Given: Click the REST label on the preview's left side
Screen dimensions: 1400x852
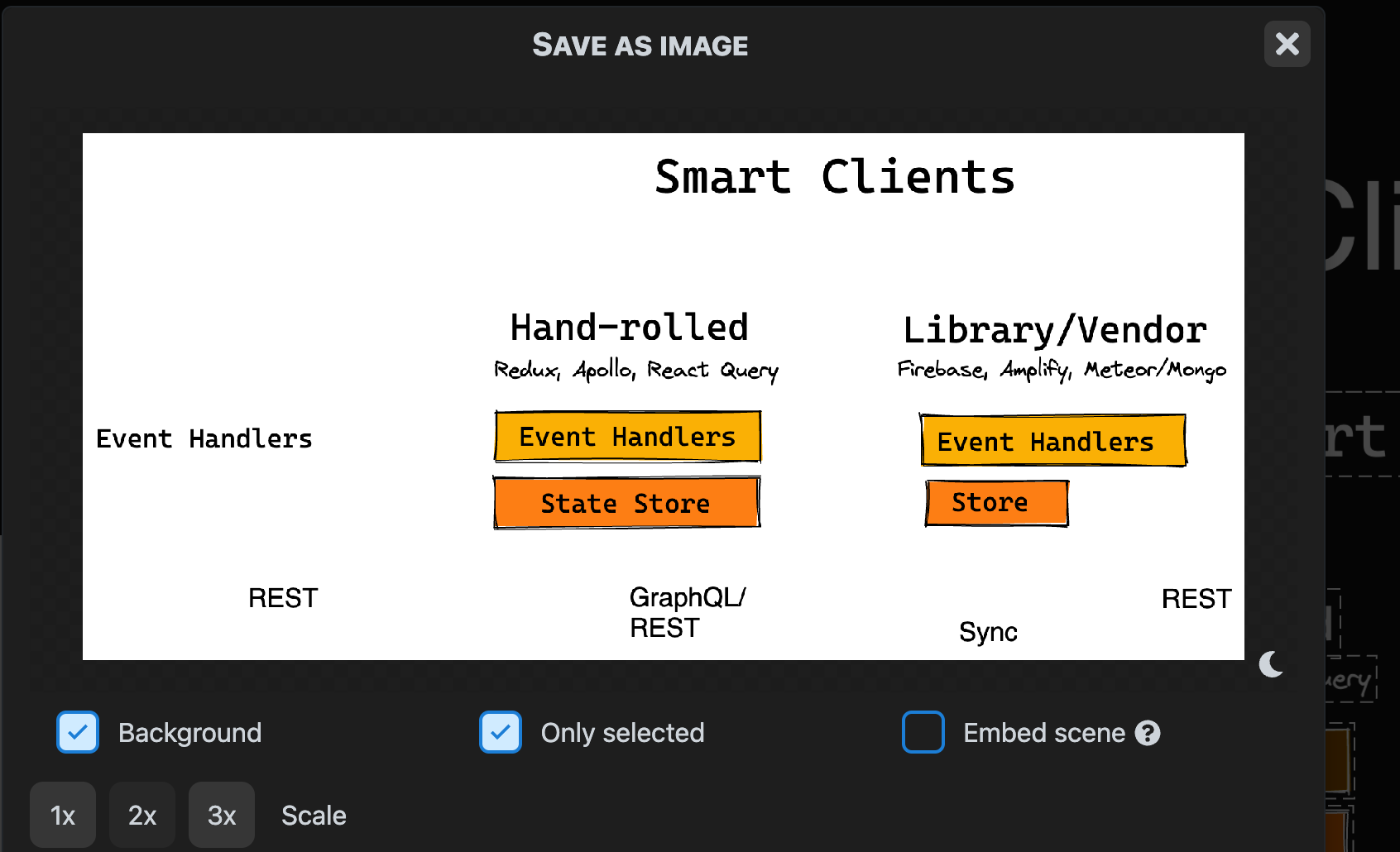Looking at the screenshot, I should (x=283, y=597).
